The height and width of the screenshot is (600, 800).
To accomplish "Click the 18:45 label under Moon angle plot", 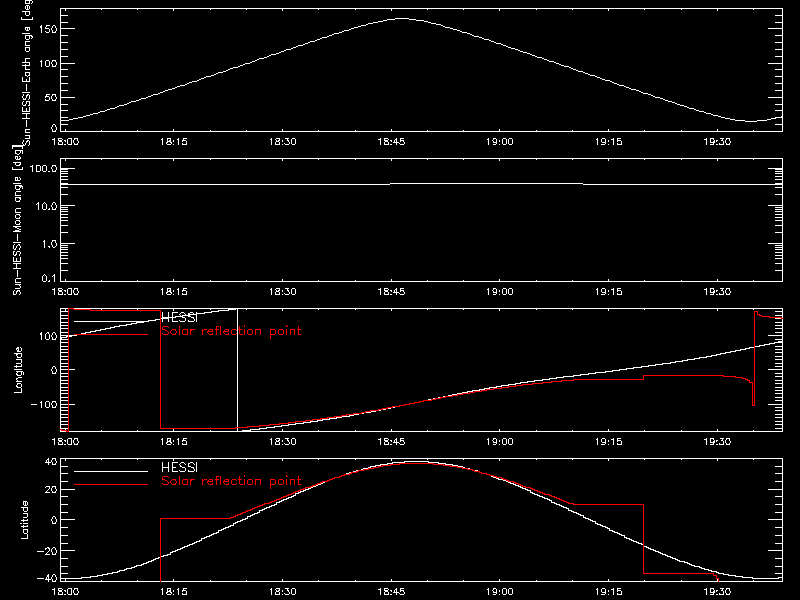I will (x=391, y=292).
